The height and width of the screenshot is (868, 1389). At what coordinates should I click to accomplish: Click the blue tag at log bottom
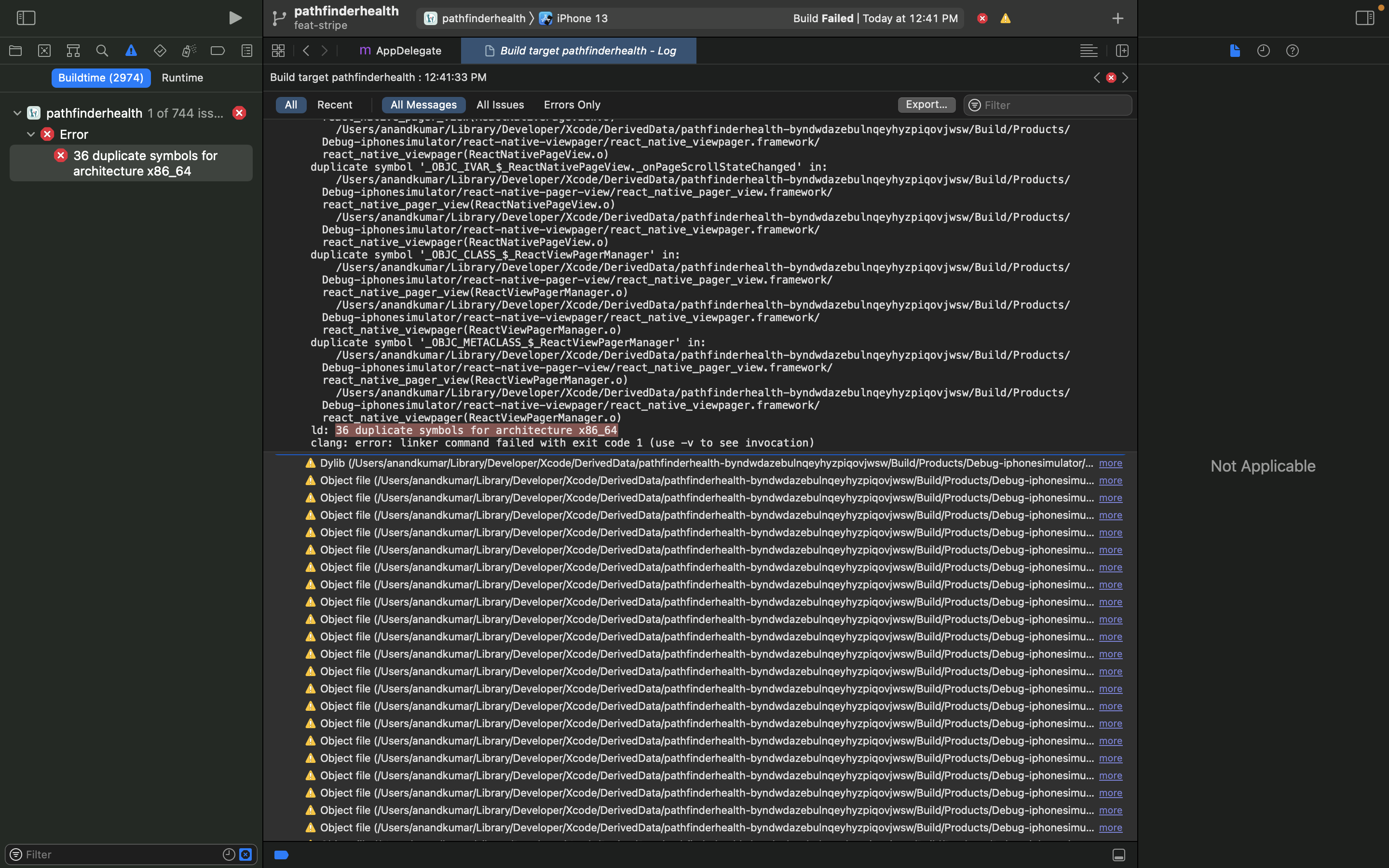pos(281,855)
